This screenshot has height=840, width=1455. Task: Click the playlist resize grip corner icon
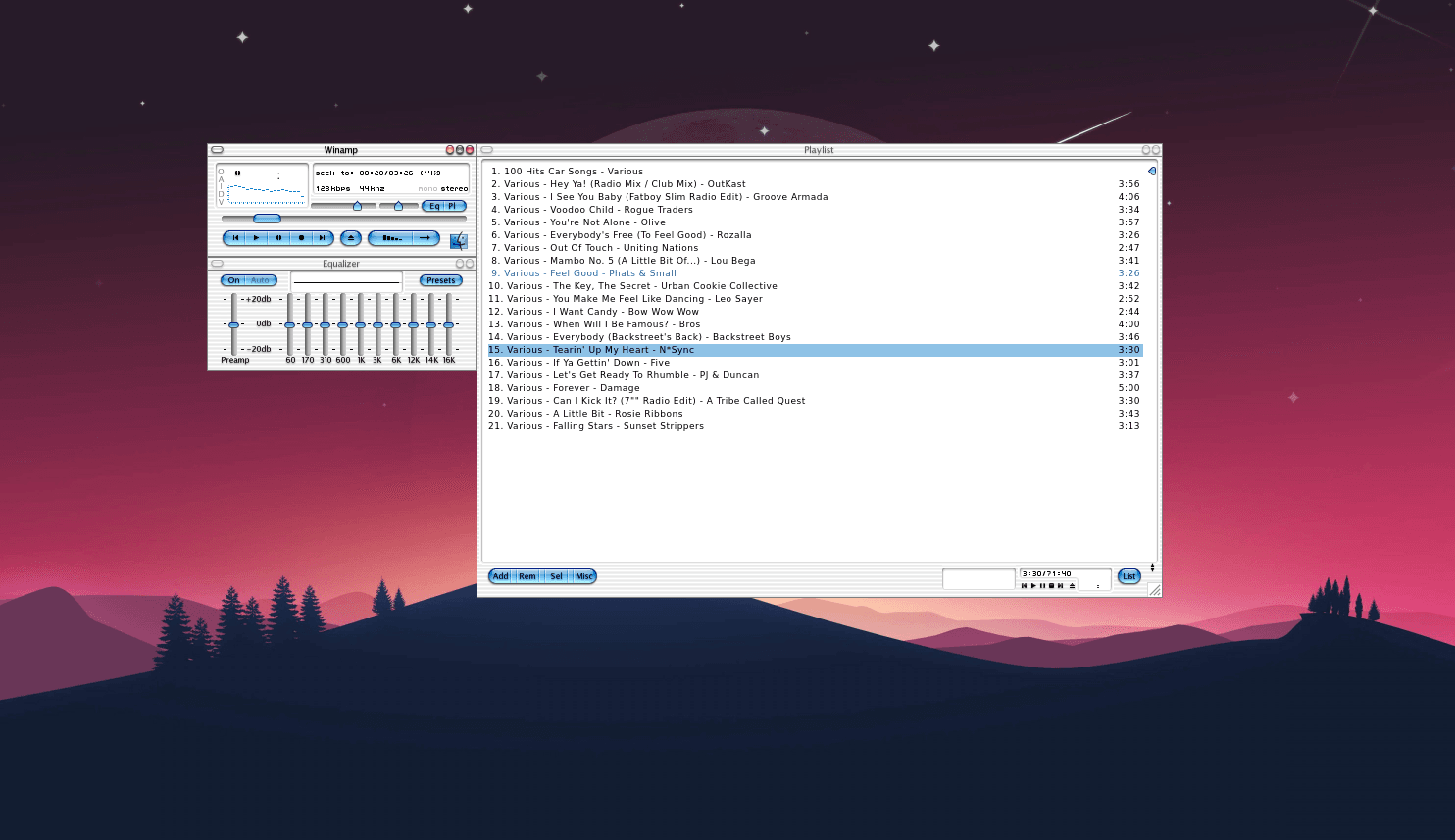(x=1154, y=590)
